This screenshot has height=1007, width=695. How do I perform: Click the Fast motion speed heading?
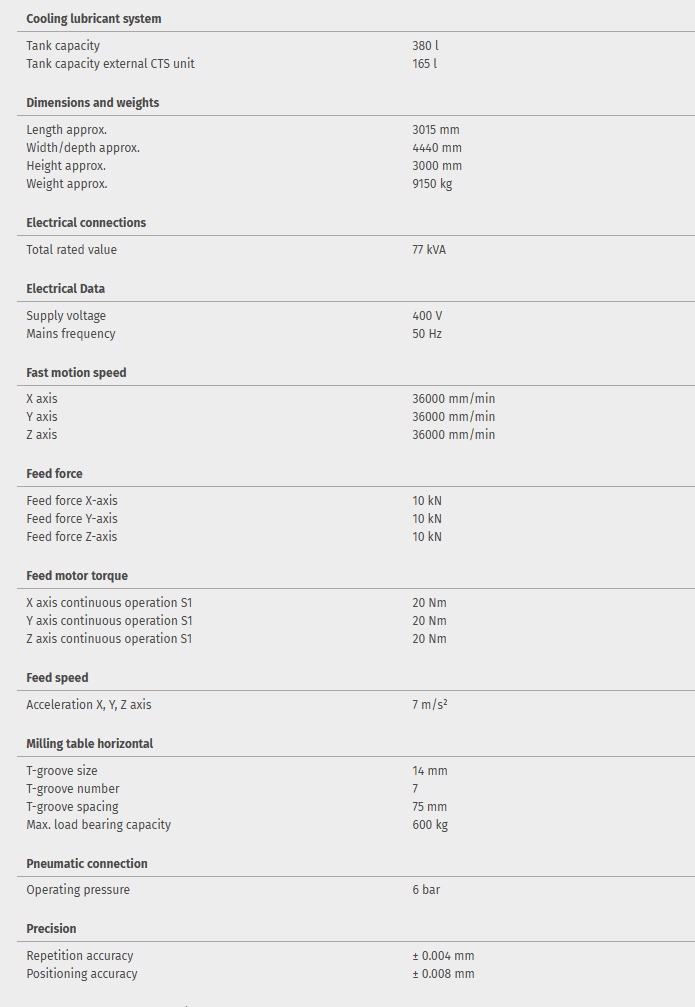[76, 373]
